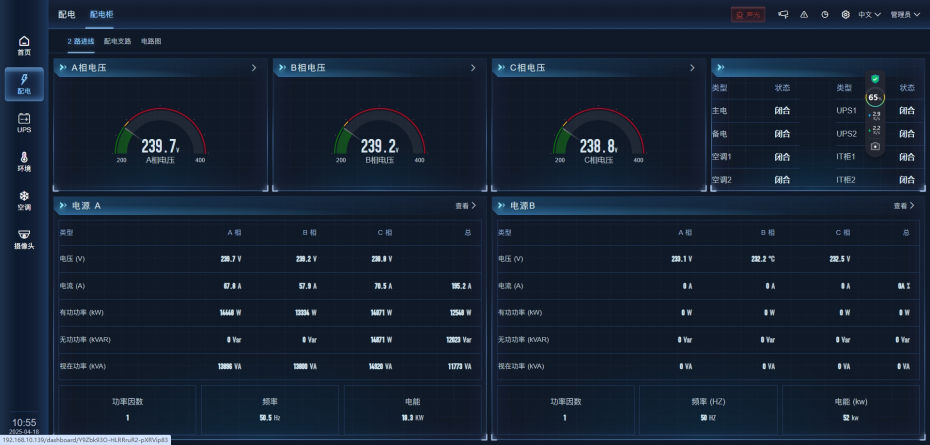The width and height of the screenshot is (930, 445).
Task: Expand the B相电压 panel arrow
Action: [473, 68]
